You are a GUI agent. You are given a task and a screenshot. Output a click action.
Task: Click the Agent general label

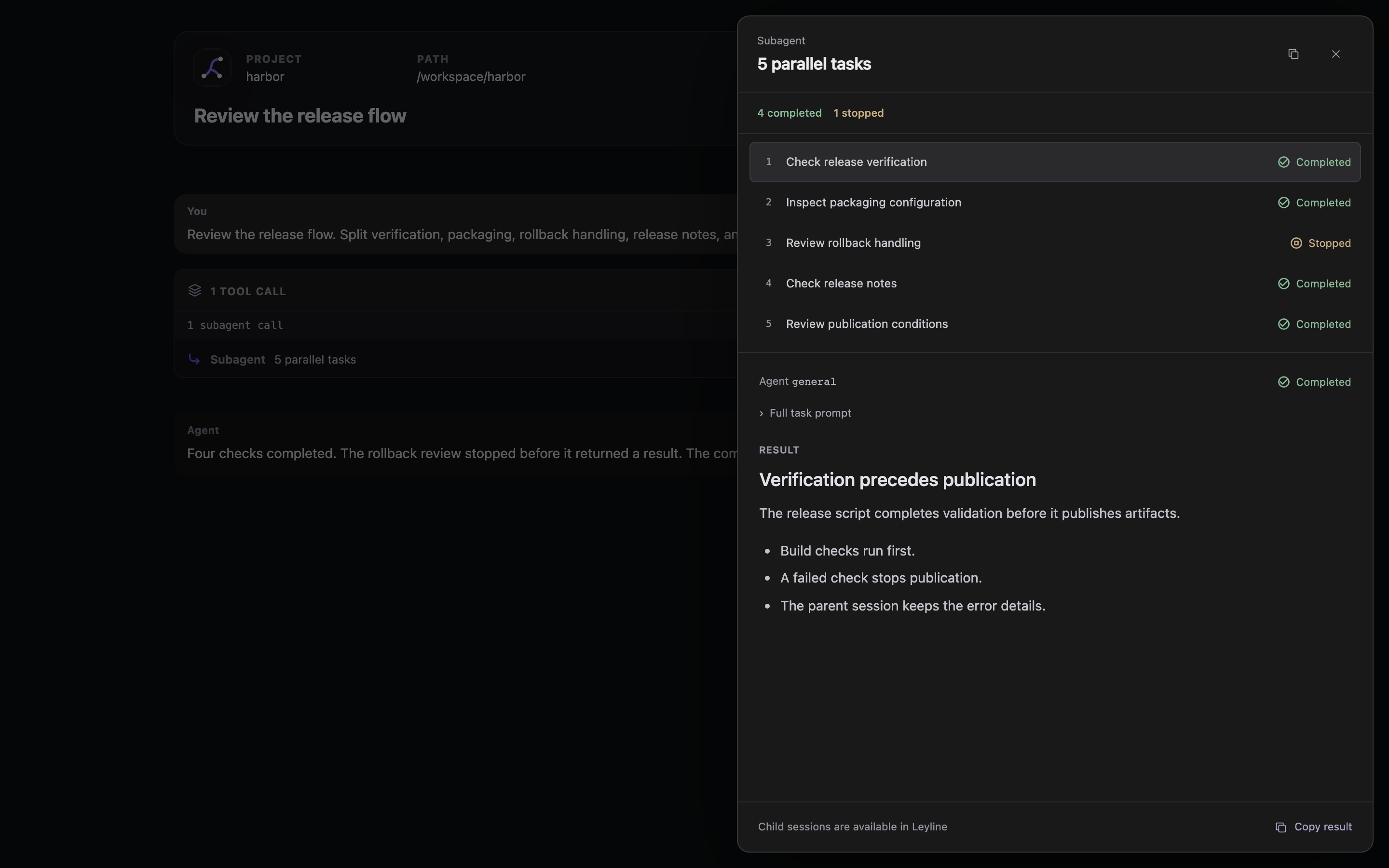797,382
